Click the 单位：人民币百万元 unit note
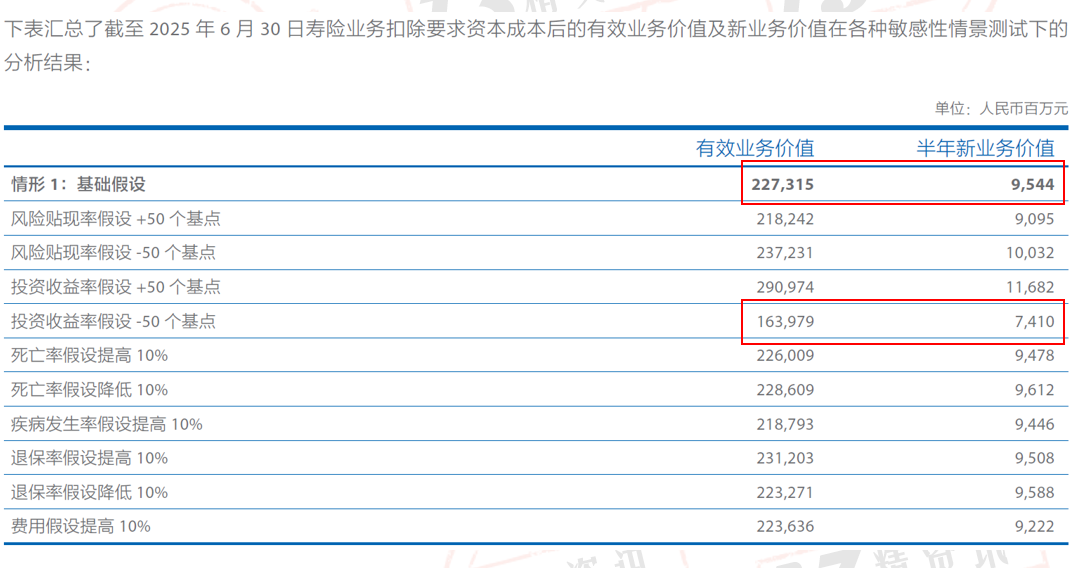The width and height of the screenshot is (1075, 568). click(x=1000, y=108)
